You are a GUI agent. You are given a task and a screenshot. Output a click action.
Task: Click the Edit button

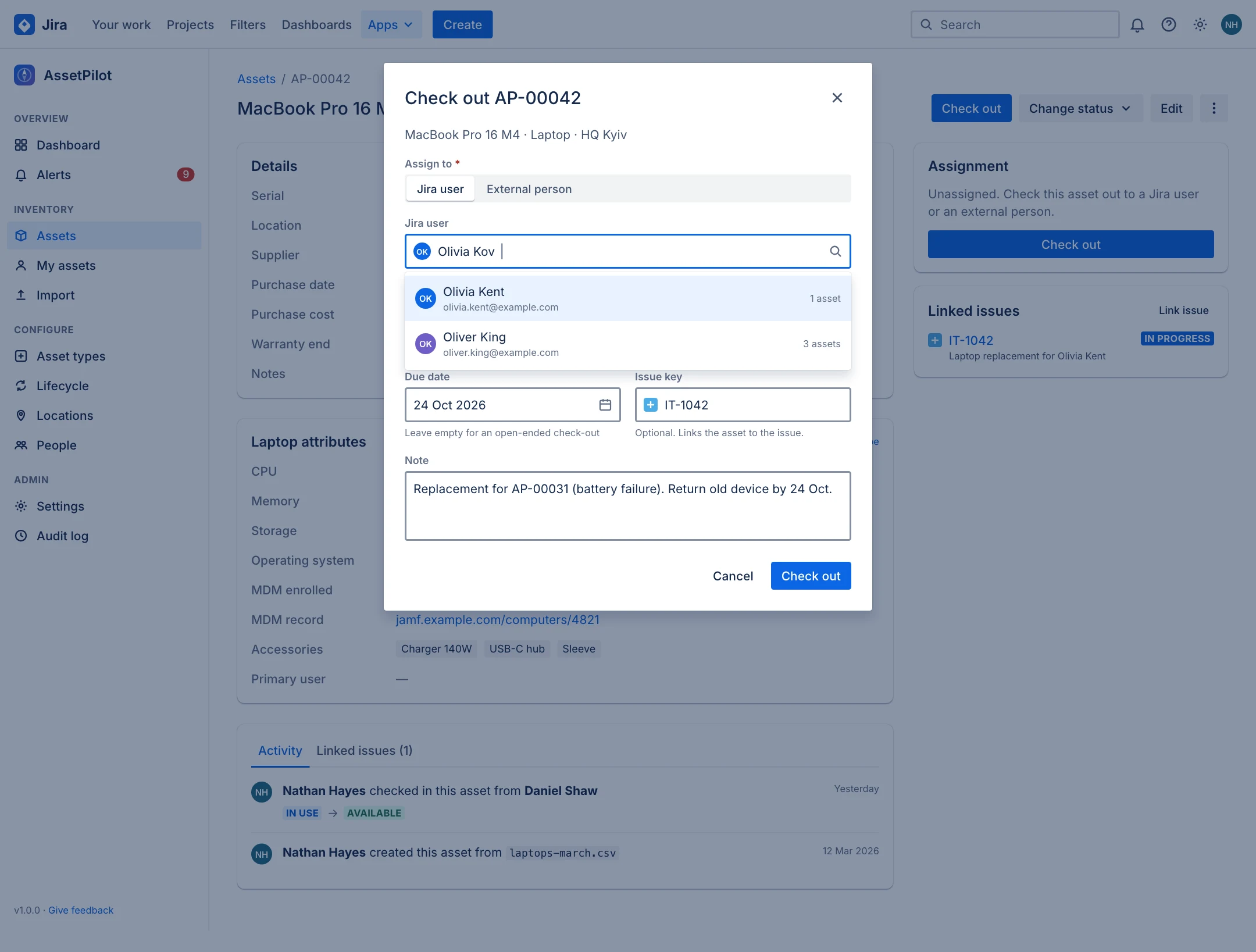point(1171,108)
